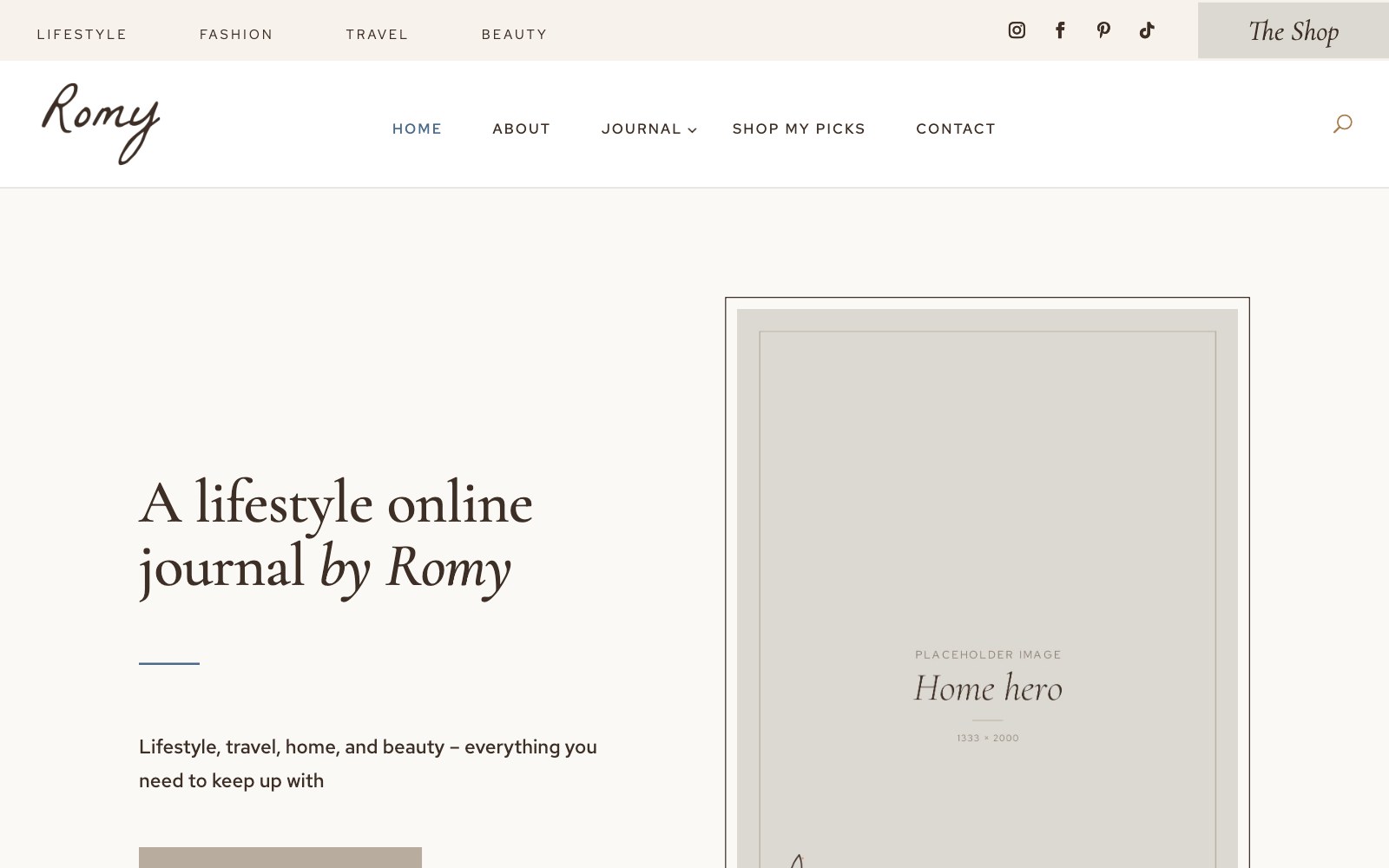This screenshot has height=868, width=1389.
Task: Open the Travel category link
Action: pyautogui.click(x=377, y=35)
